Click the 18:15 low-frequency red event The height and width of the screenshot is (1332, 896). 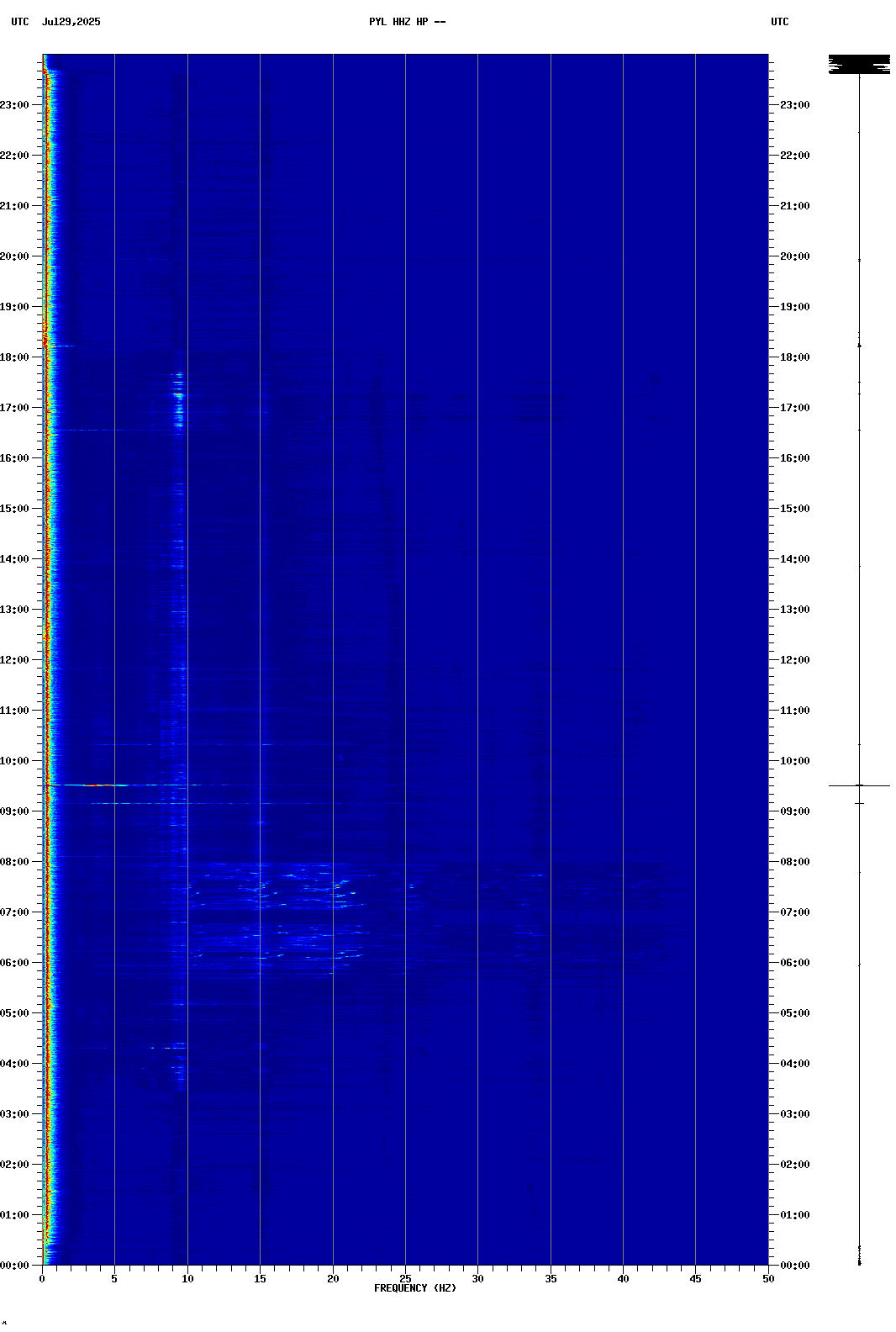(46, 343)
